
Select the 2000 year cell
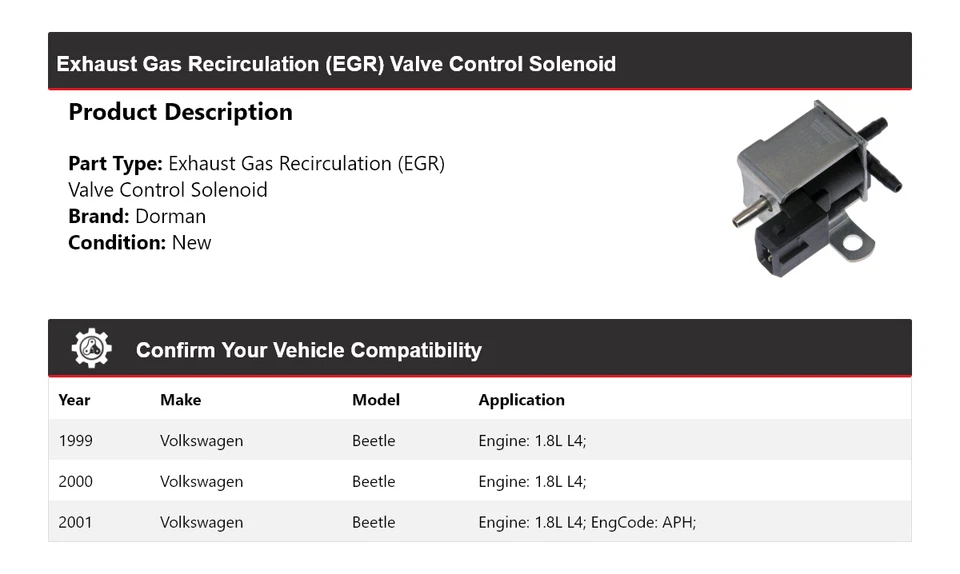coord(75,482)
